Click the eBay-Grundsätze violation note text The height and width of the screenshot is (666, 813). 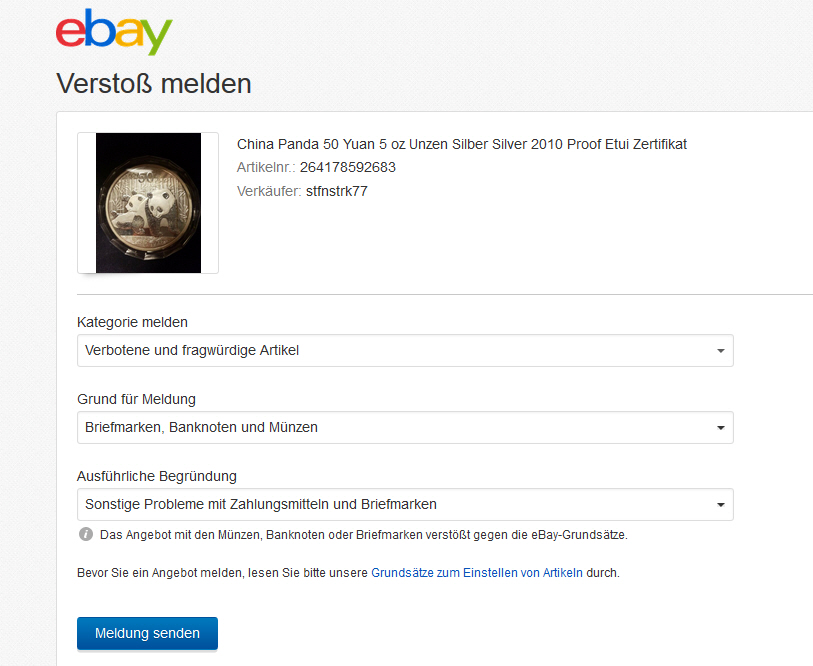(363, 535)
